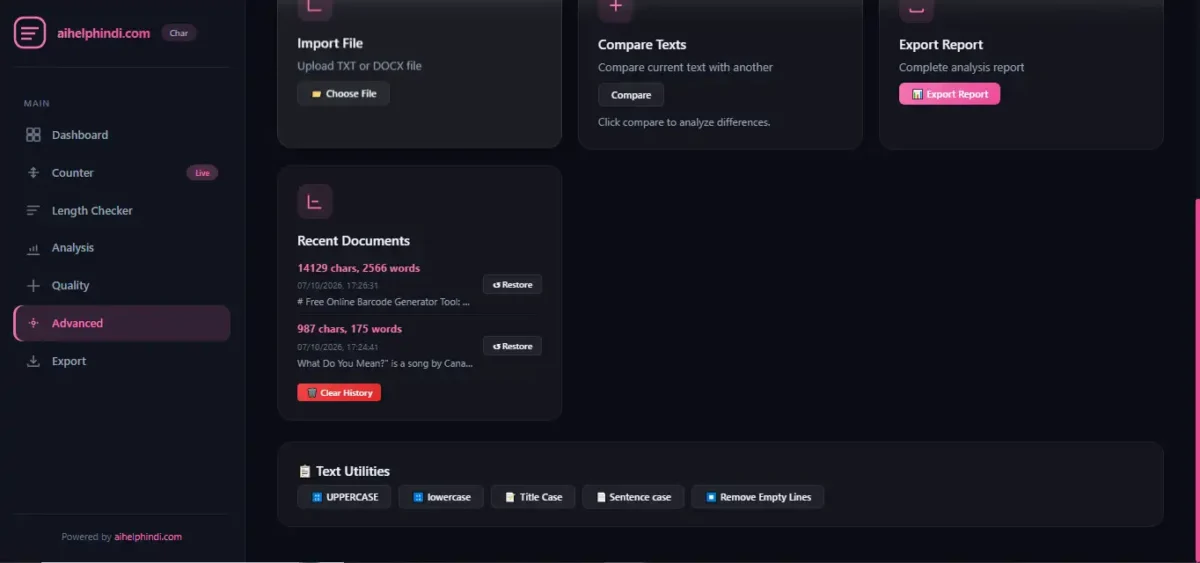1200x563 pixels.
Task: Click the Compare Texts plus icon
Action: click(615, 8)
